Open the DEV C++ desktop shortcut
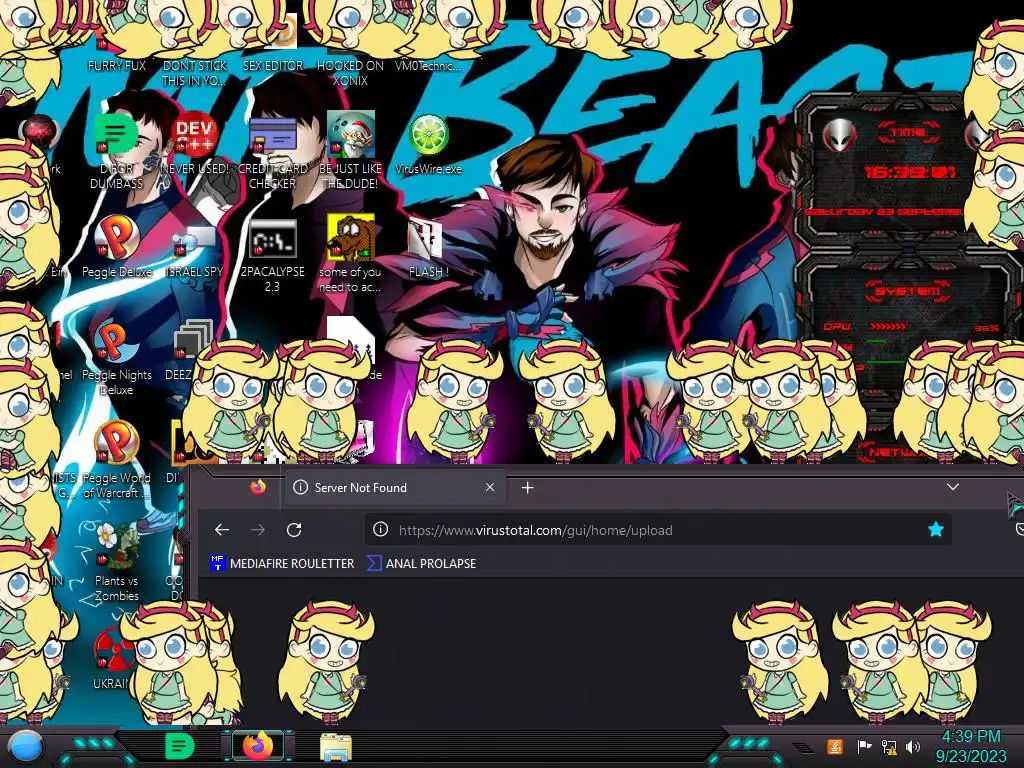Screen dimensions: 1024x768 194,137
